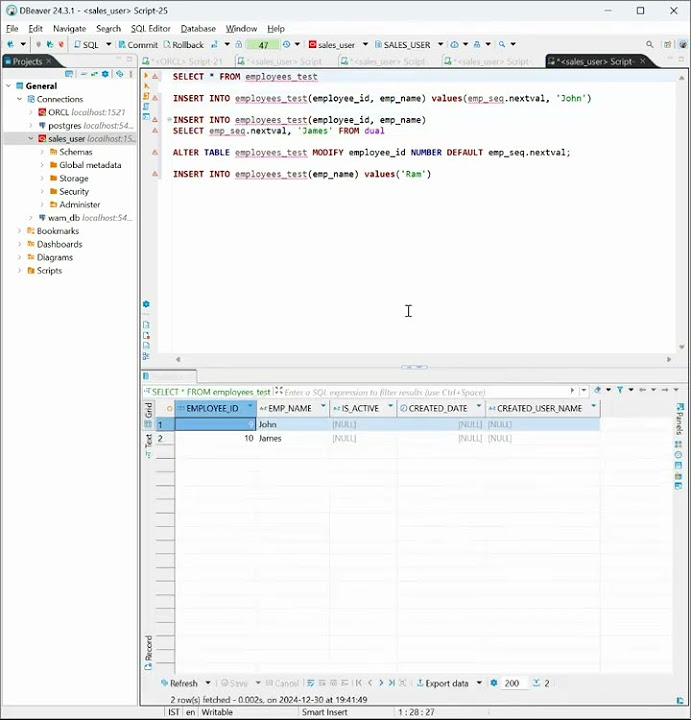Close the Projects panel tab
Screen dimensions: 691x720
tap(49, 61)
